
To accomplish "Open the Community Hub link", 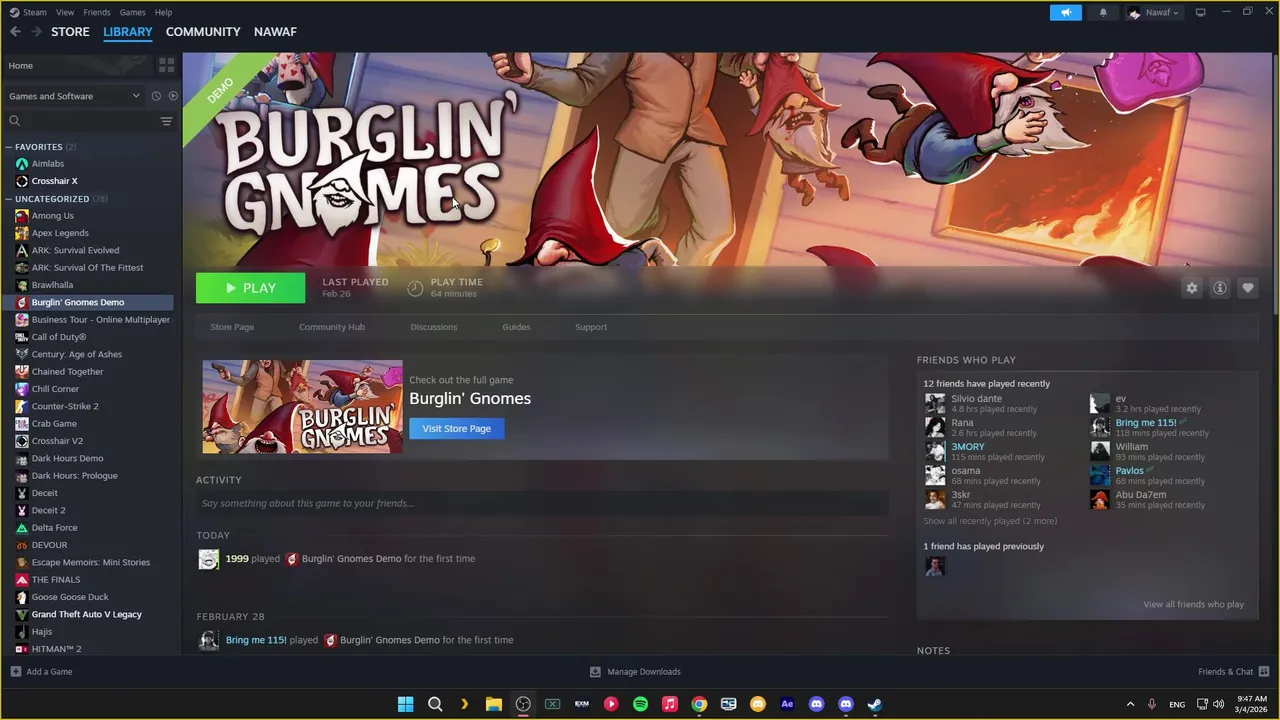I will (332, 327).
